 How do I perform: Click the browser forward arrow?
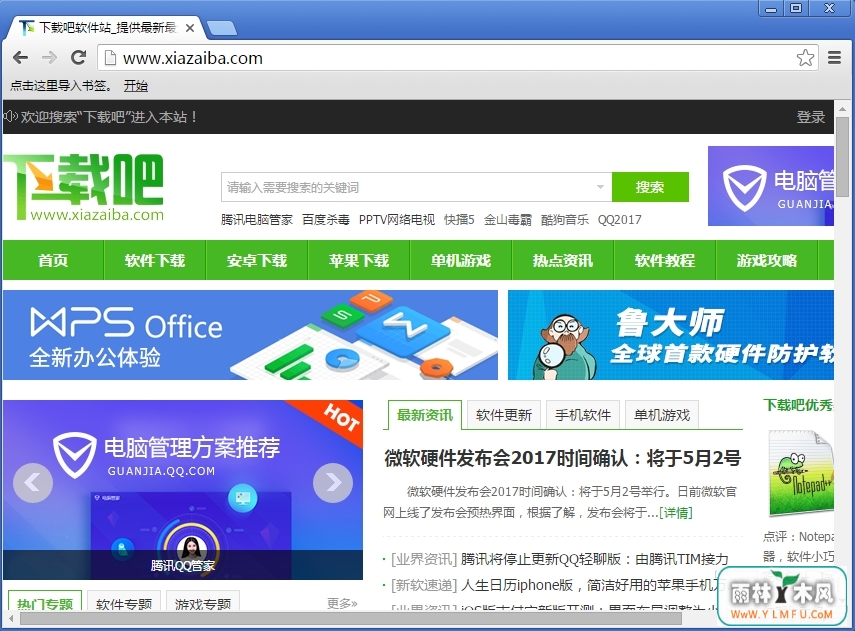[x=50, y=57]
